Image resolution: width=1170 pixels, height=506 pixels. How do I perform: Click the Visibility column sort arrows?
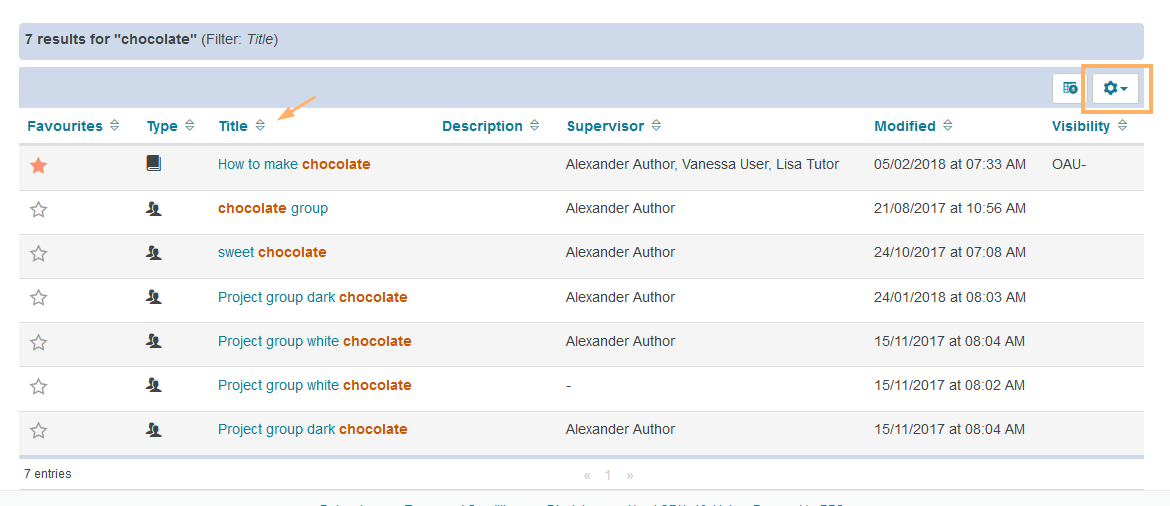[1122, 126]
